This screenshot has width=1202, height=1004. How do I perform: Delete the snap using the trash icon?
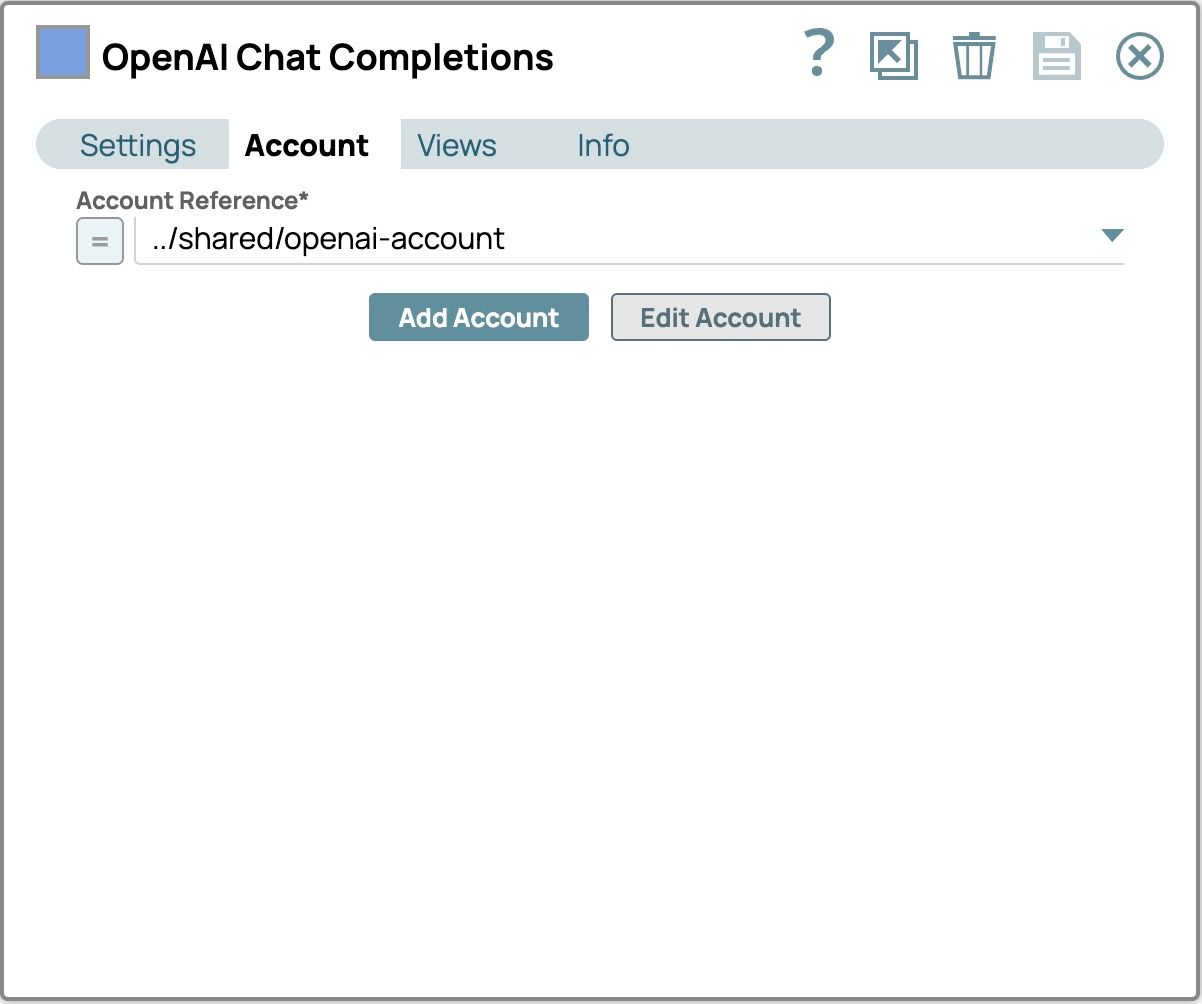coord(973,56)
